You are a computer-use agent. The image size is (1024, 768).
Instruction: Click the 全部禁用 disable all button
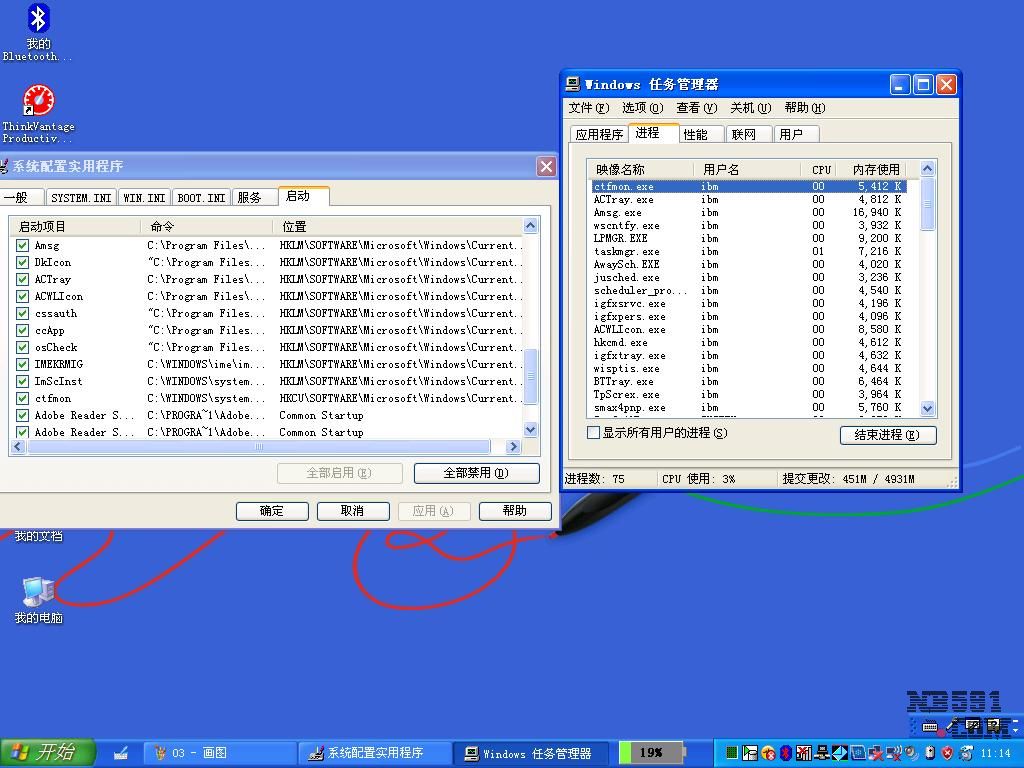pyautogui.click(x=476, y=473)
